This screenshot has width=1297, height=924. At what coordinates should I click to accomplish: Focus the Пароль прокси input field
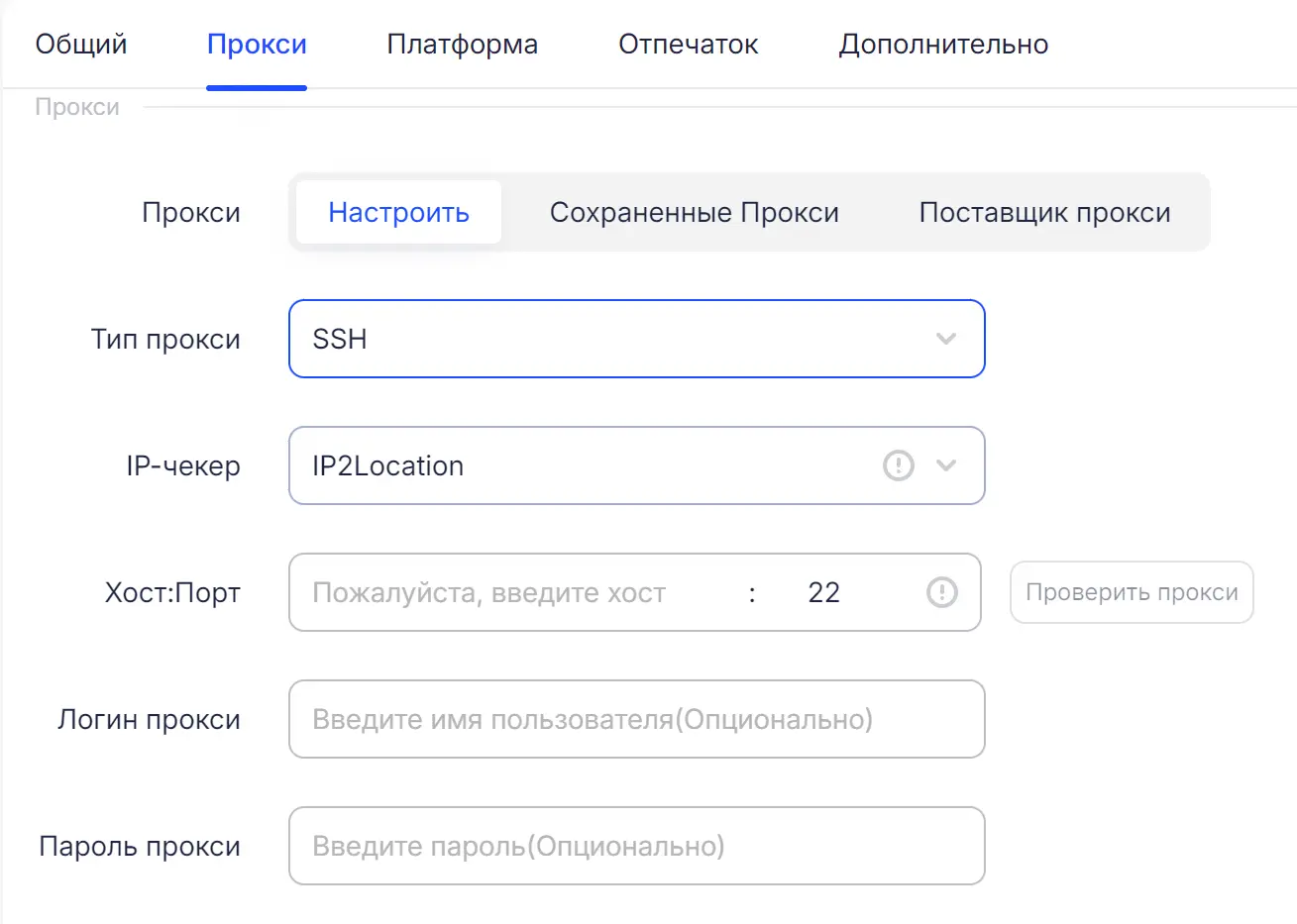point(636,846)
